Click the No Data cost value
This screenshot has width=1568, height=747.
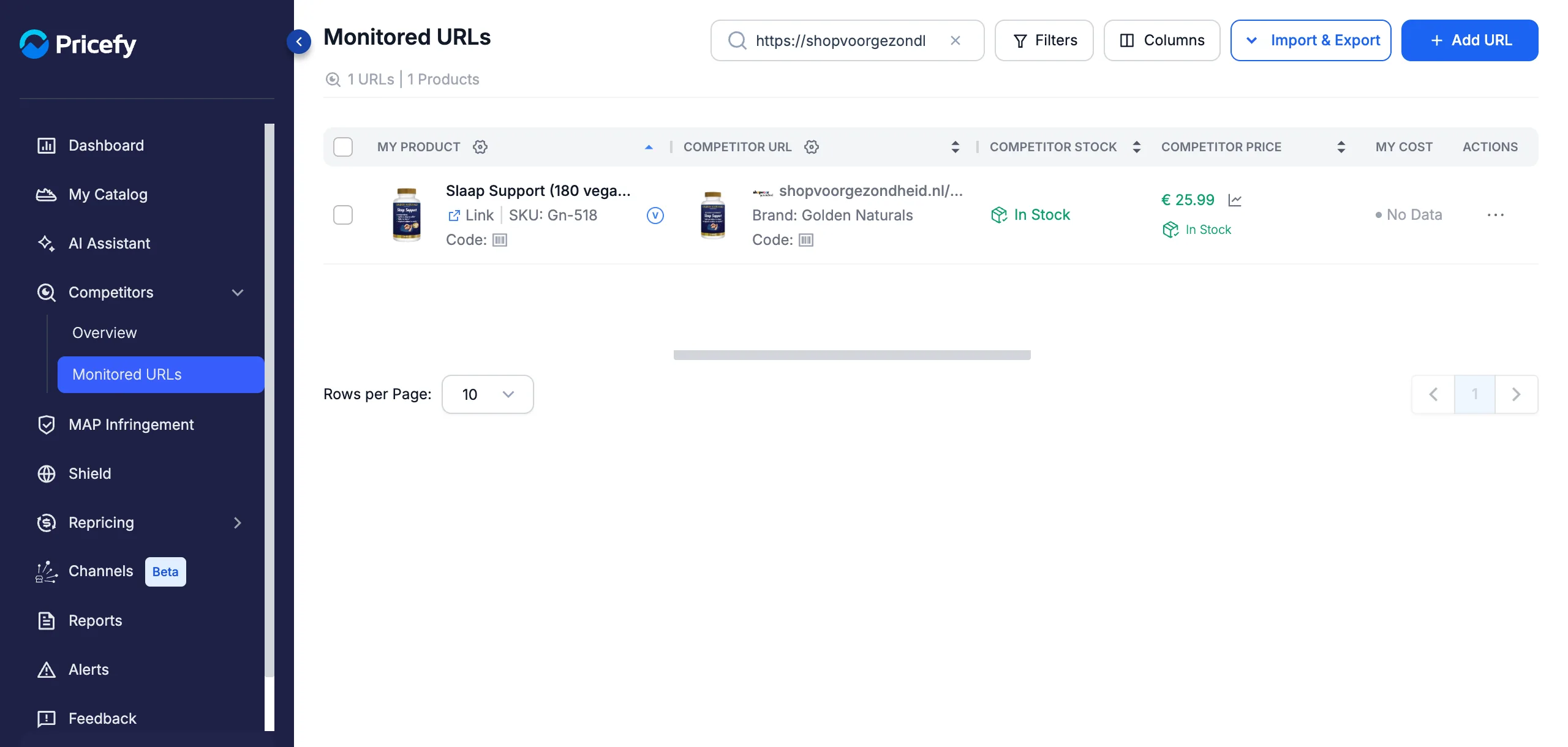pos(1409,215)
